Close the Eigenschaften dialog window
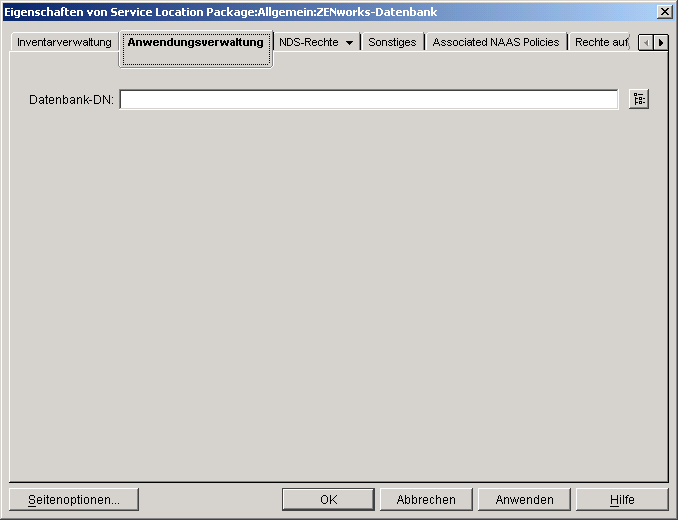This screenshot has height=520, width=678. coord(664,12)
